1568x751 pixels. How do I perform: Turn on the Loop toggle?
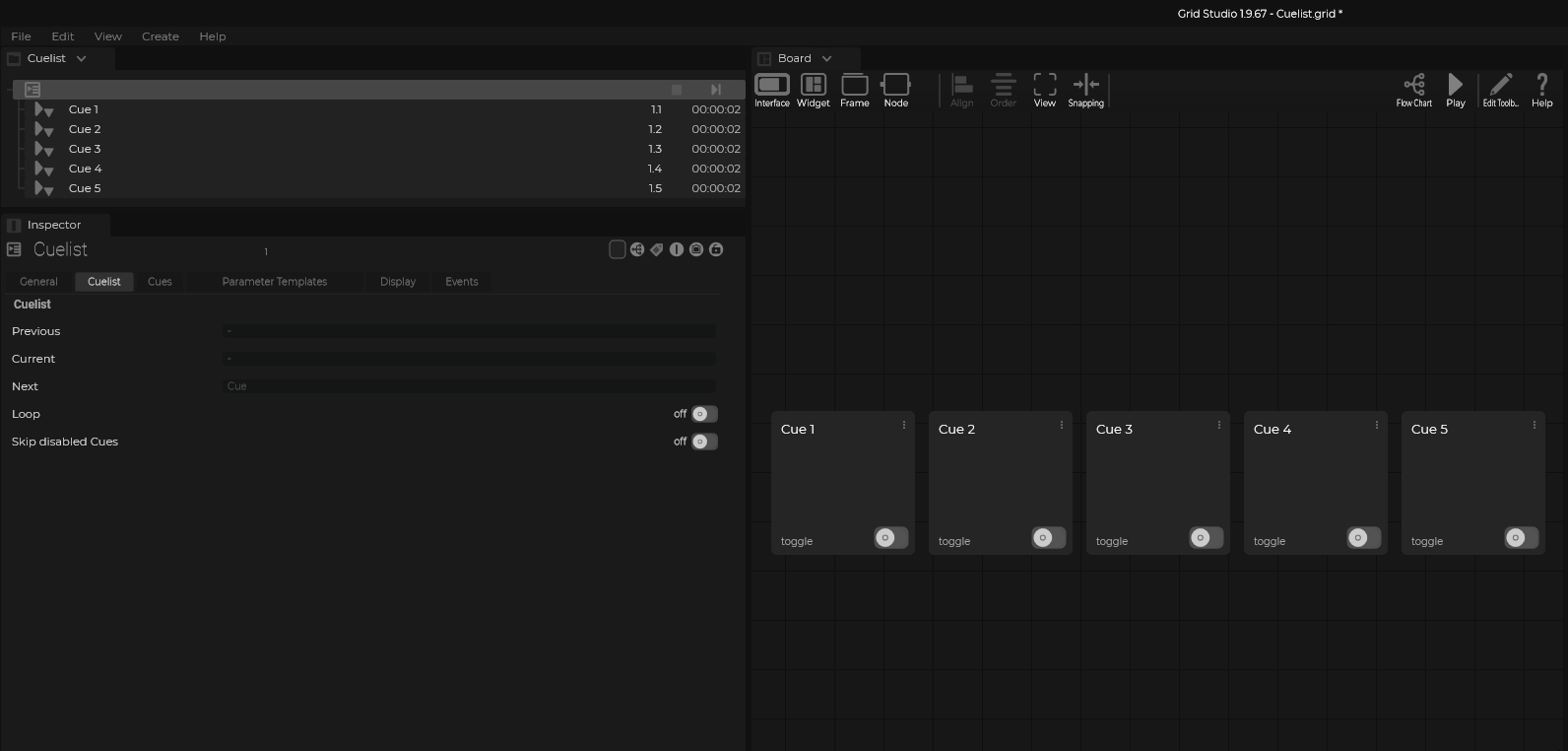704,414
